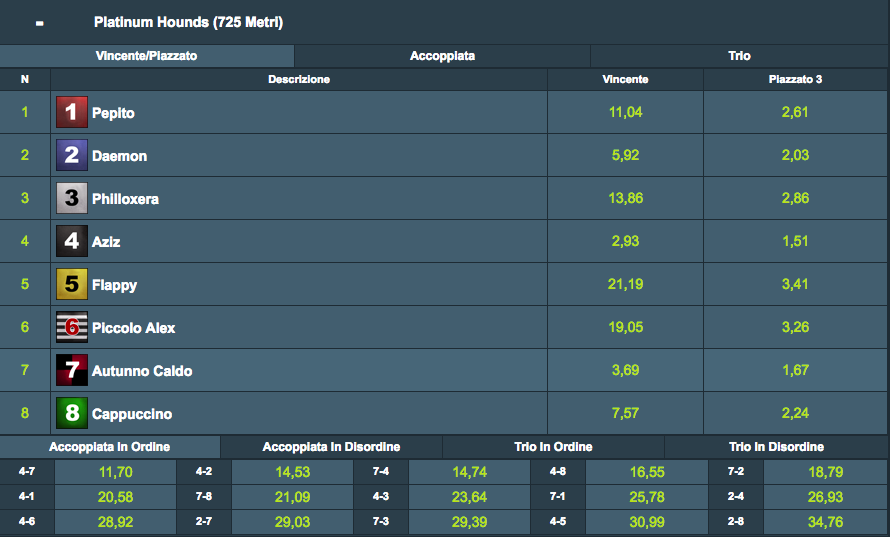Open the Trio tab
Image resolution: width=890 pixels, height=537 pixels.
pos(739,56)
